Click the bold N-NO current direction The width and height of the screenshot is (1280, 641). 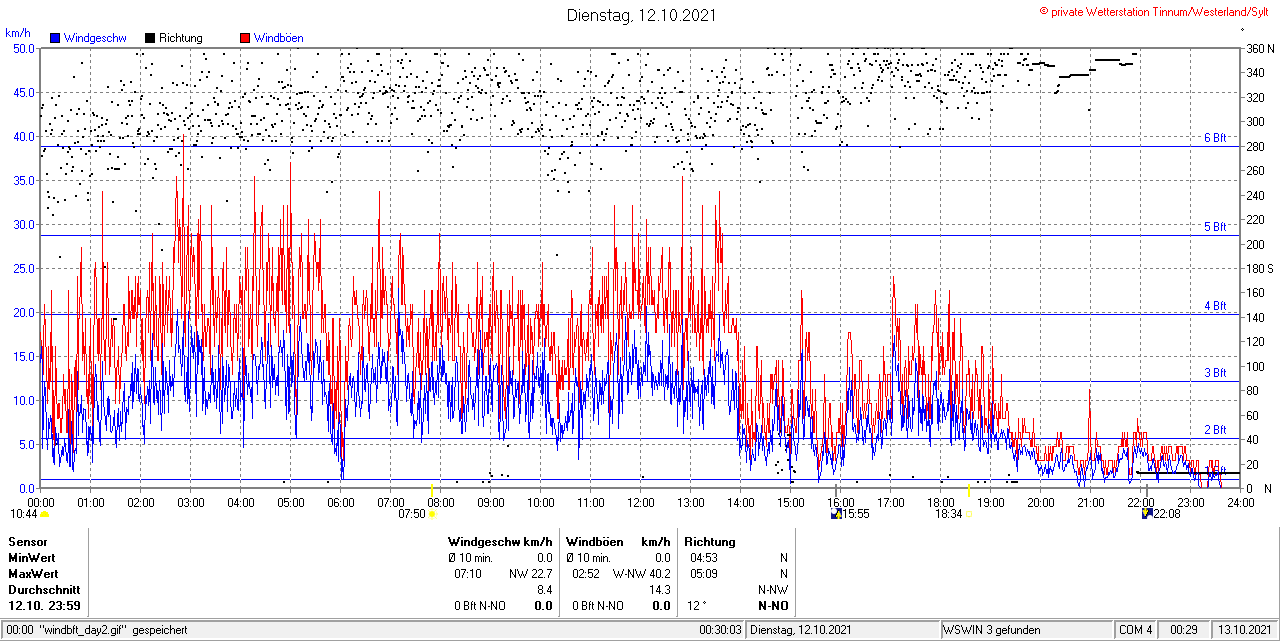pos(773,606)
